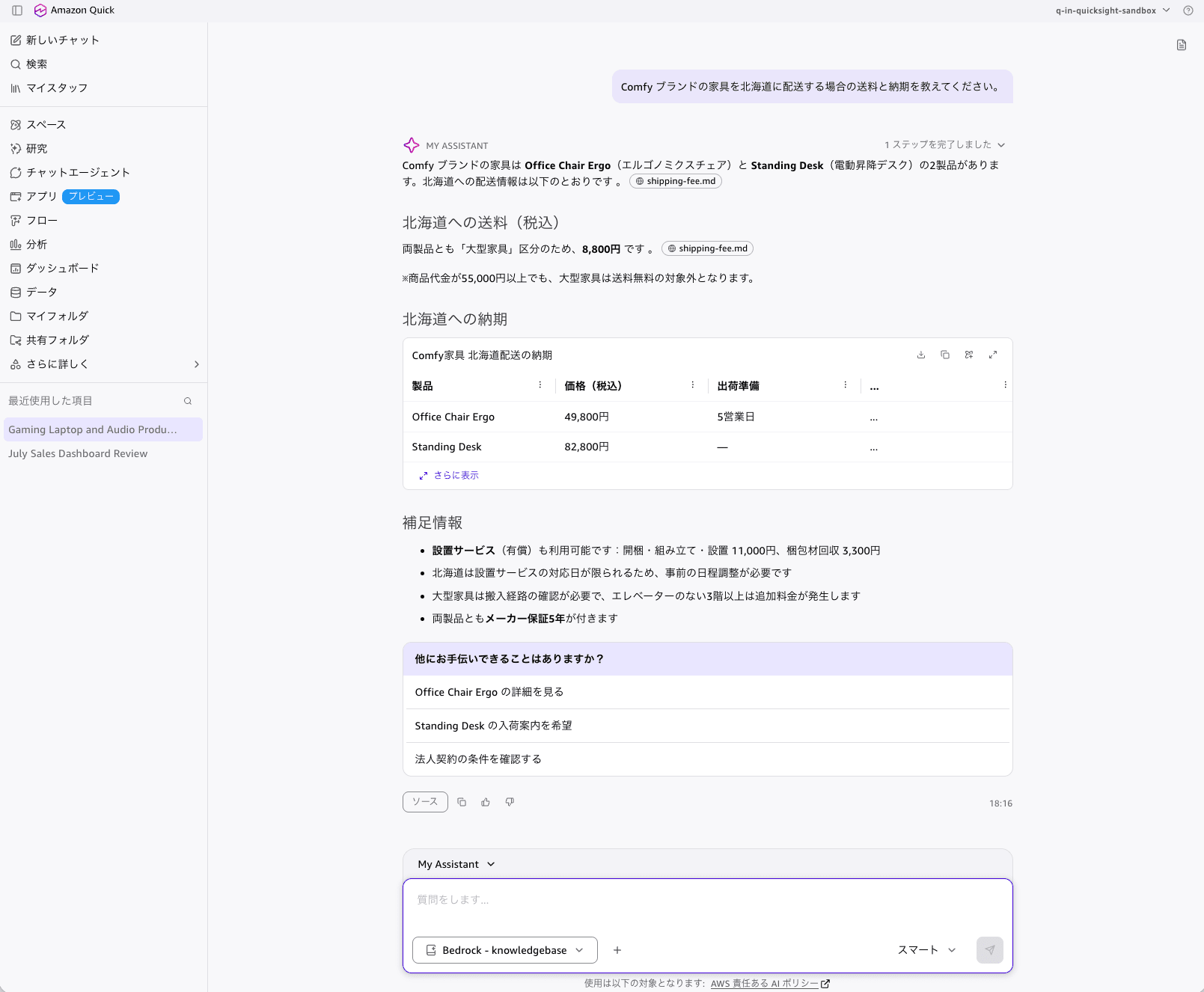Open account dropdown q-in-quicksight-sandbox
The height and width of the screenshot is (992, 1204).
pos(1113,10)
